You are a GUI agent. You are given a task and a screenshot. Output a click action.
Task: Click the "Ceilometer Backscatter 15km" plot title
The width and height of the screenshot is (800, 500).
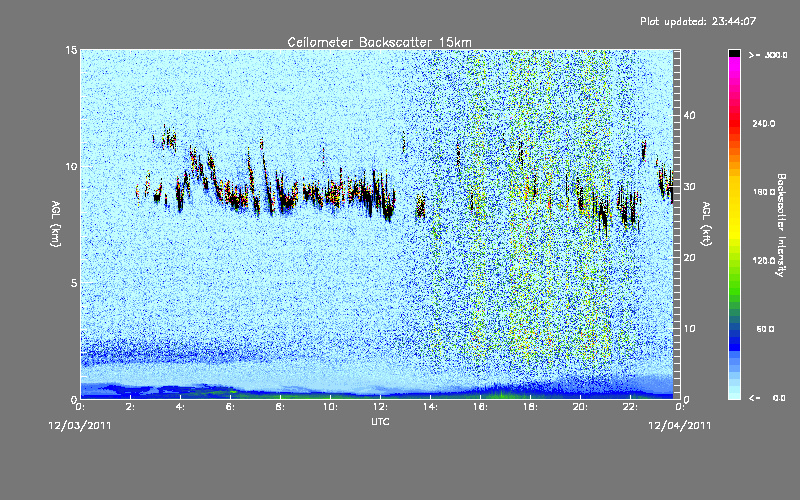(x=379, y=42)
